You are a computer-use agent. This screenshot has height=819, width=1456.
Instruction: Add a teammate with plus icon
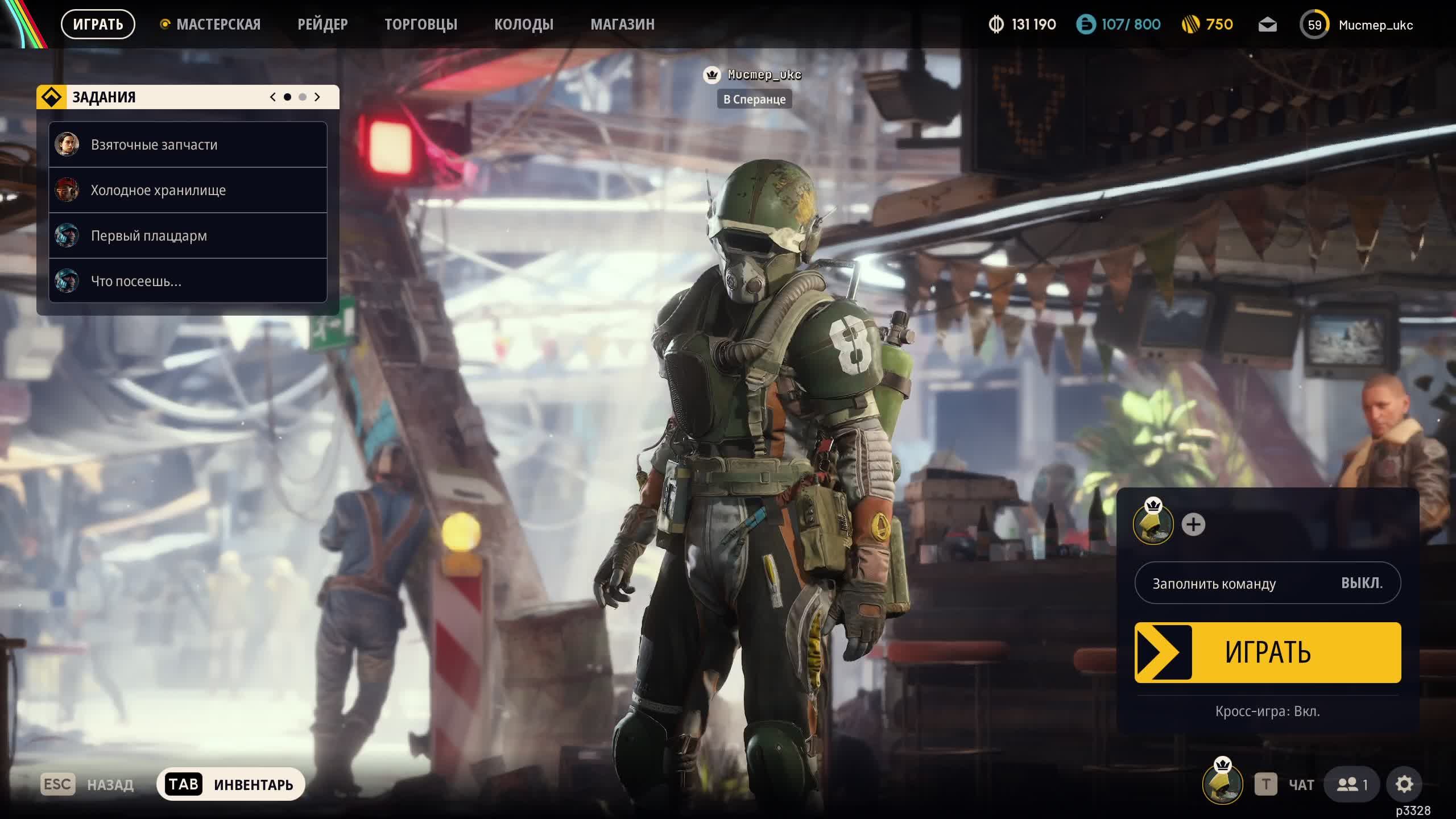1193,524
